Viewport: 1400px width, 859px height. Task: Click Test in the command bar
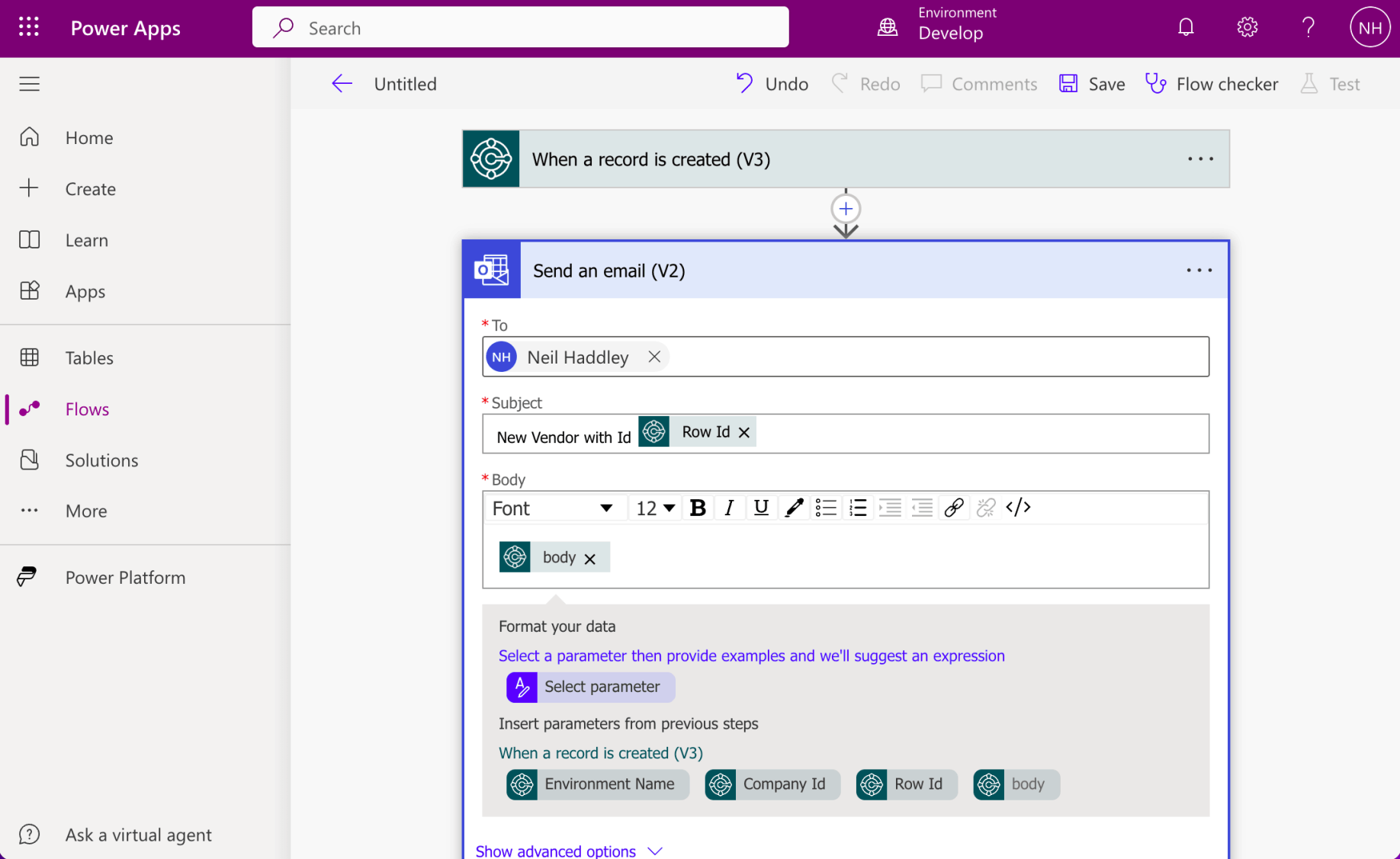[x=1330, y=84]
